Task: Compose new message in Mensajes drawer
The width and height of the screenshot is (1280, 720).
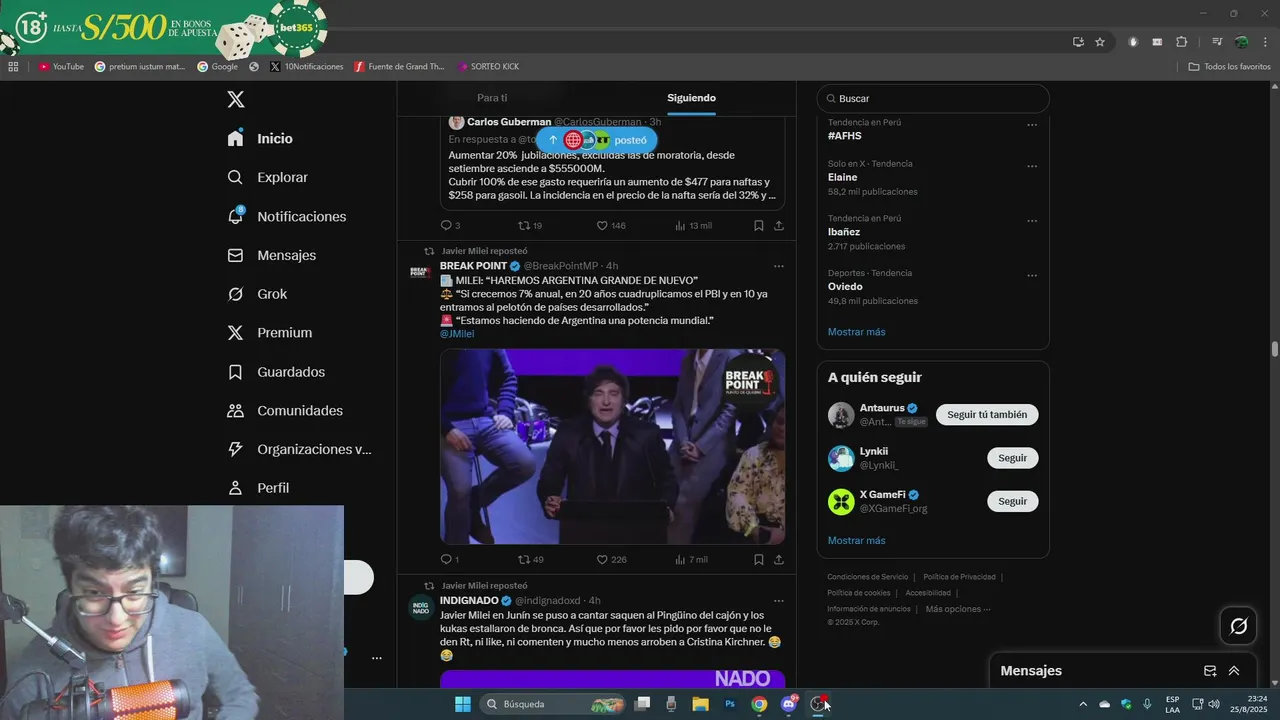Action: (x=1210, y=671)
